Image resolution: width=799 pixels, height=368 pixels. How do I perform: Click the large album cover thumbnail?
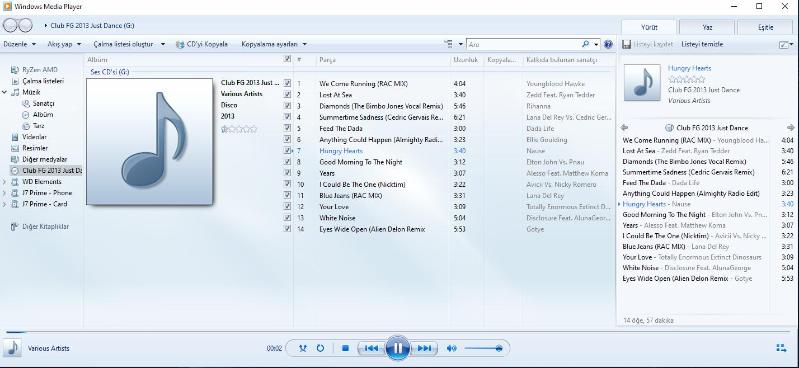[150, 141]
